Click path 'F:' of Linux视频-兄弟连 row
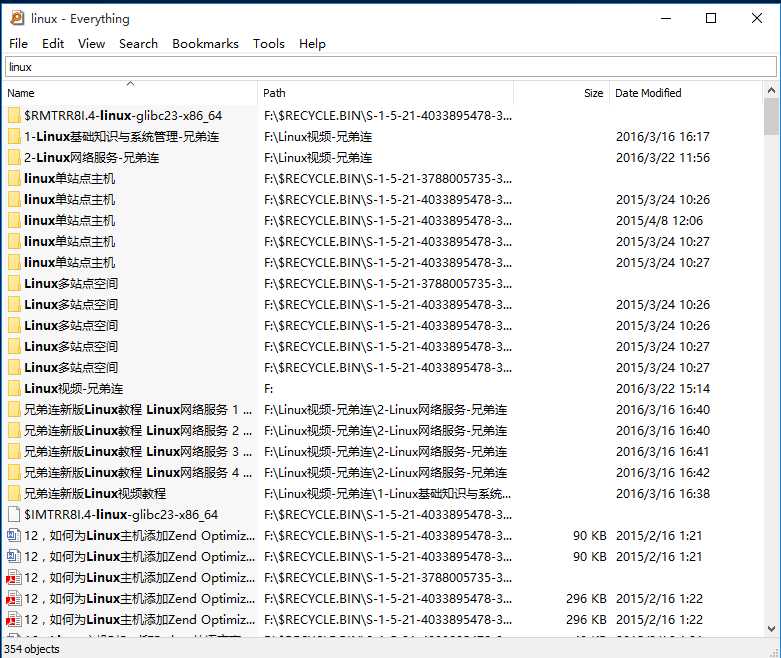 (x=268, y=389)
